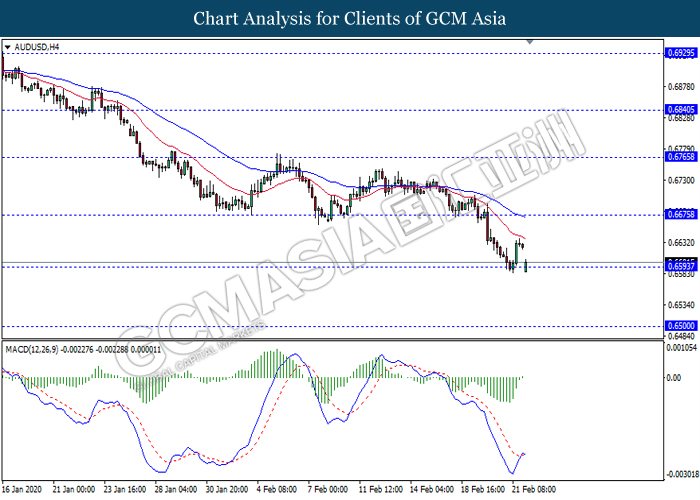Click the arrow icon beside AUDUSD,H4

[x=8, y=47]
